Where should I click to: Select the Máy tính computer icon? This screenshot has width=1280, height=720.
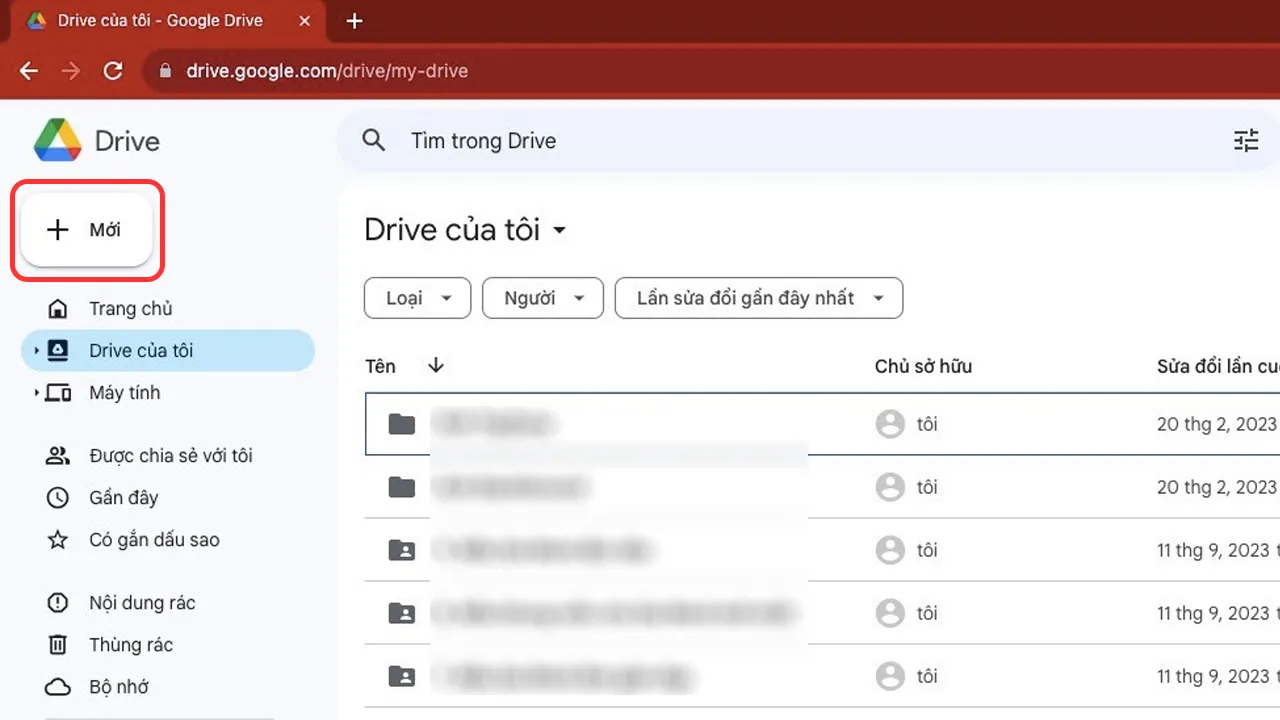point(57,392)
